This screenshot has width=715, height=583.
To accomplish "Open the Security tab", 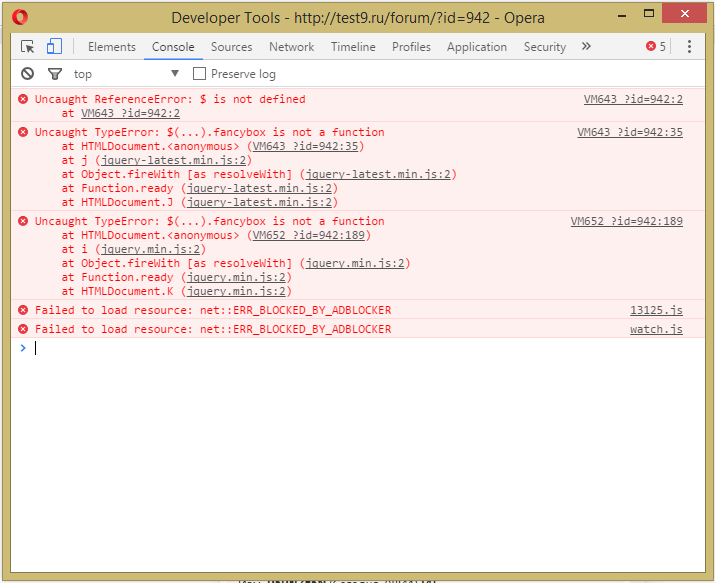I will coord(544,47).
